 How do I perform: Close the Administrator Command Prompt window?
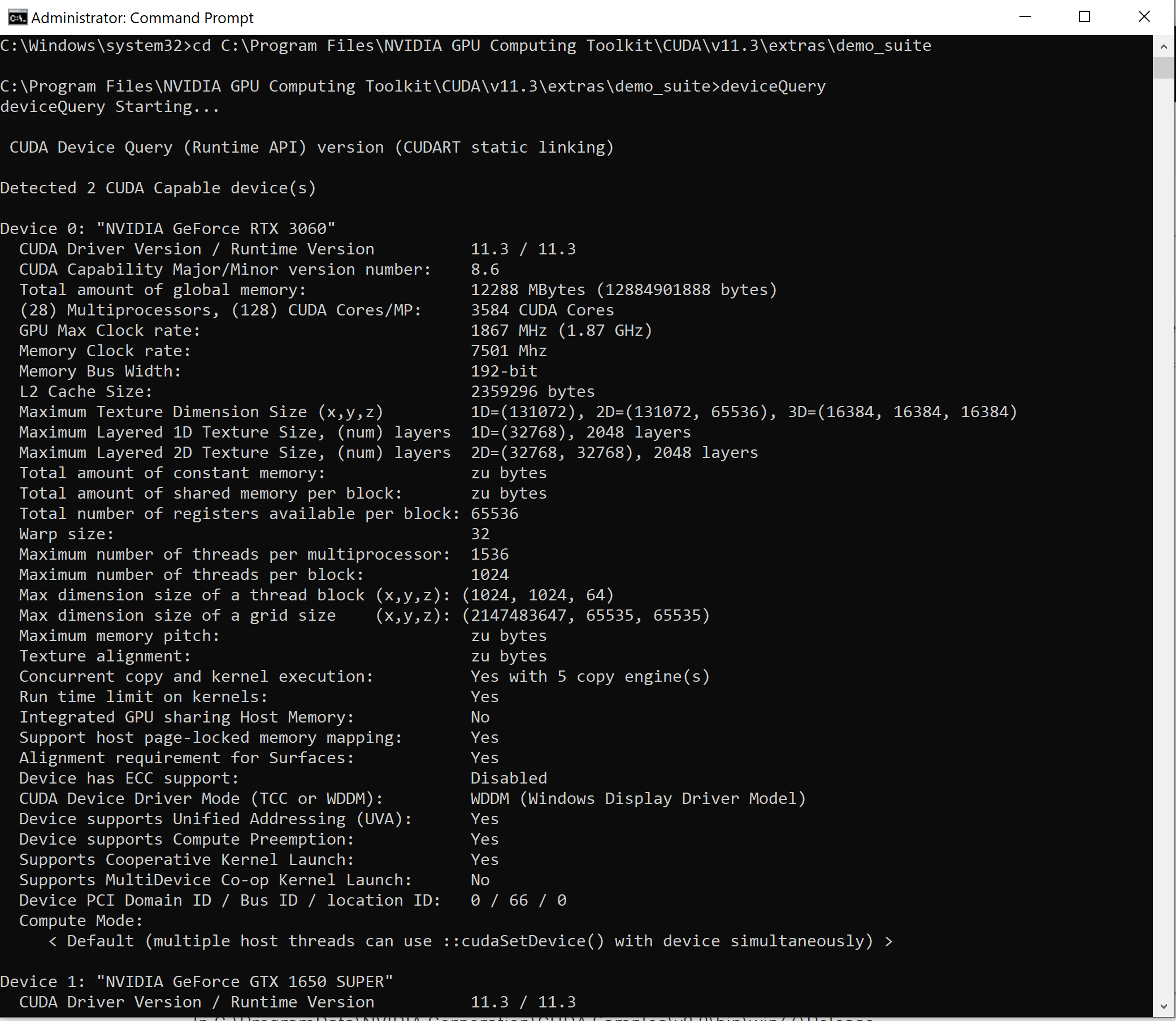(x=1144, y=17)
